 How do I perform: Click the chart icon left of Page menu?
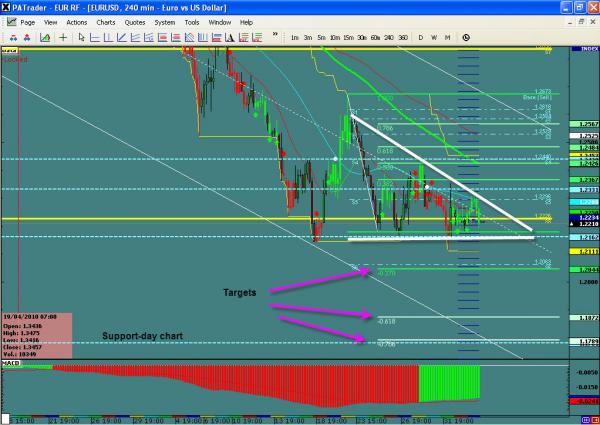[11, 20]
